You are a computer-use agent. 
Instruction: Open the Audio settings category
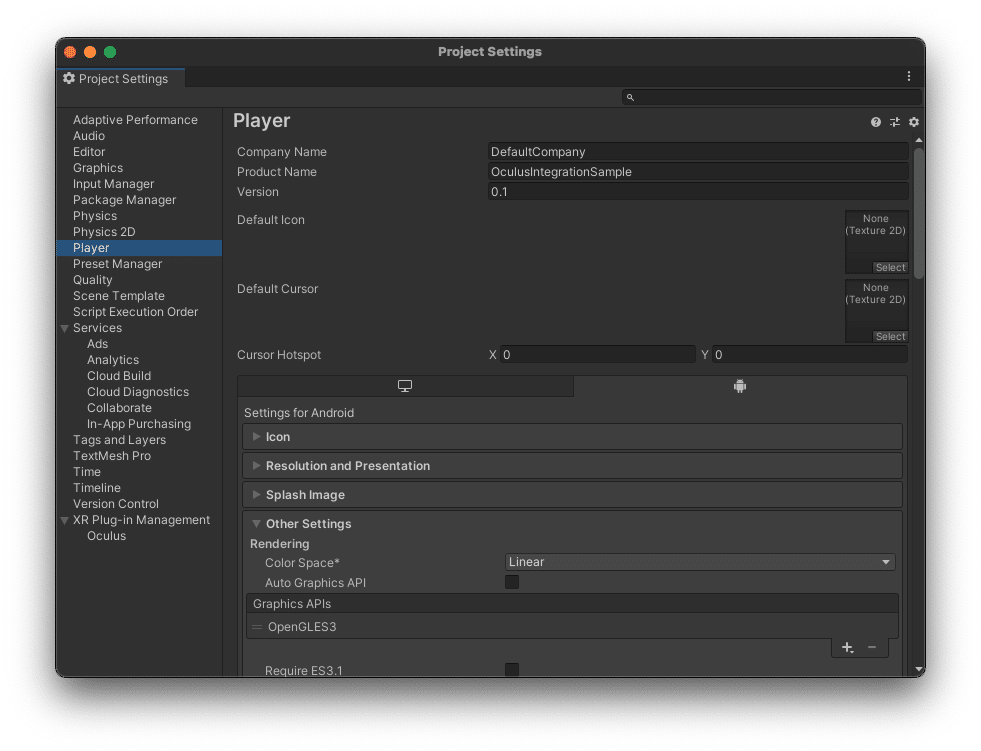point(89,136)
